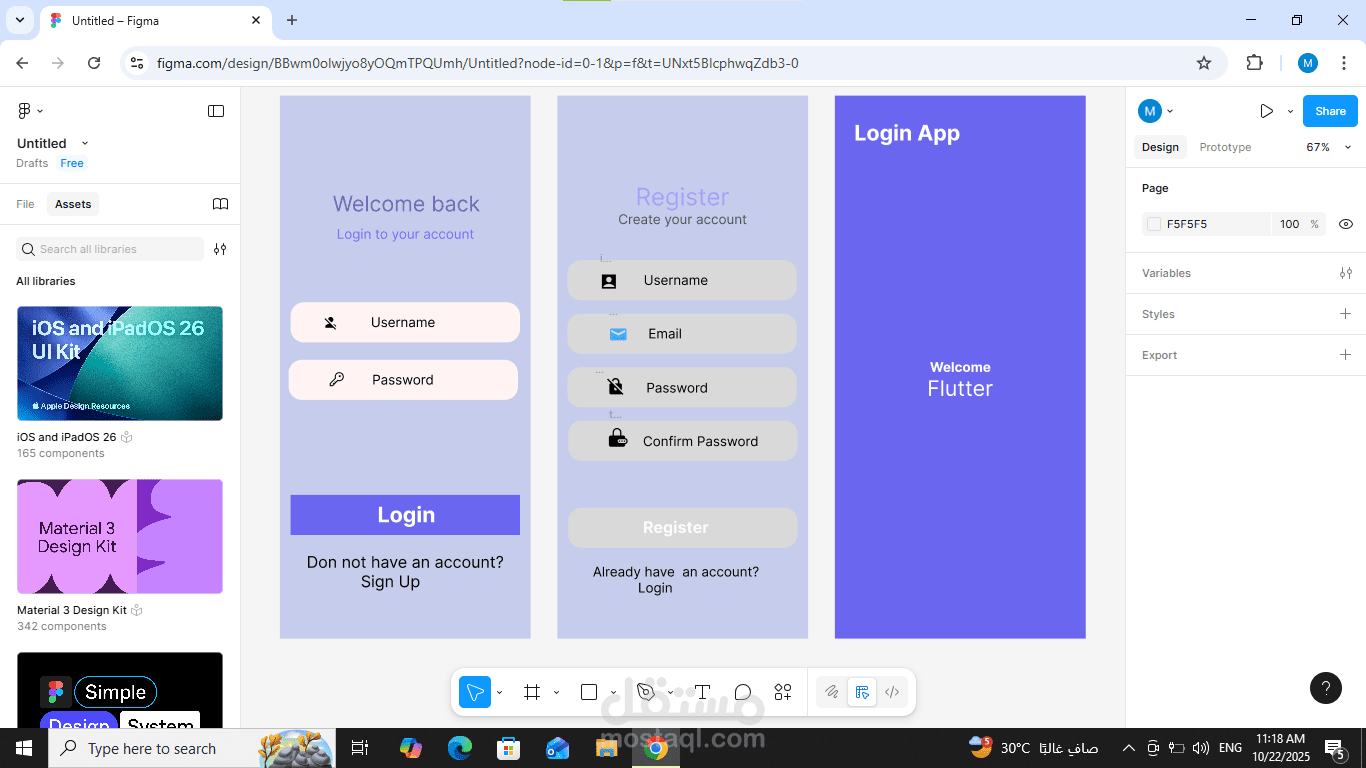1366x768 pixels.
Task: Select the Text tool
Action: pos(702,692)
